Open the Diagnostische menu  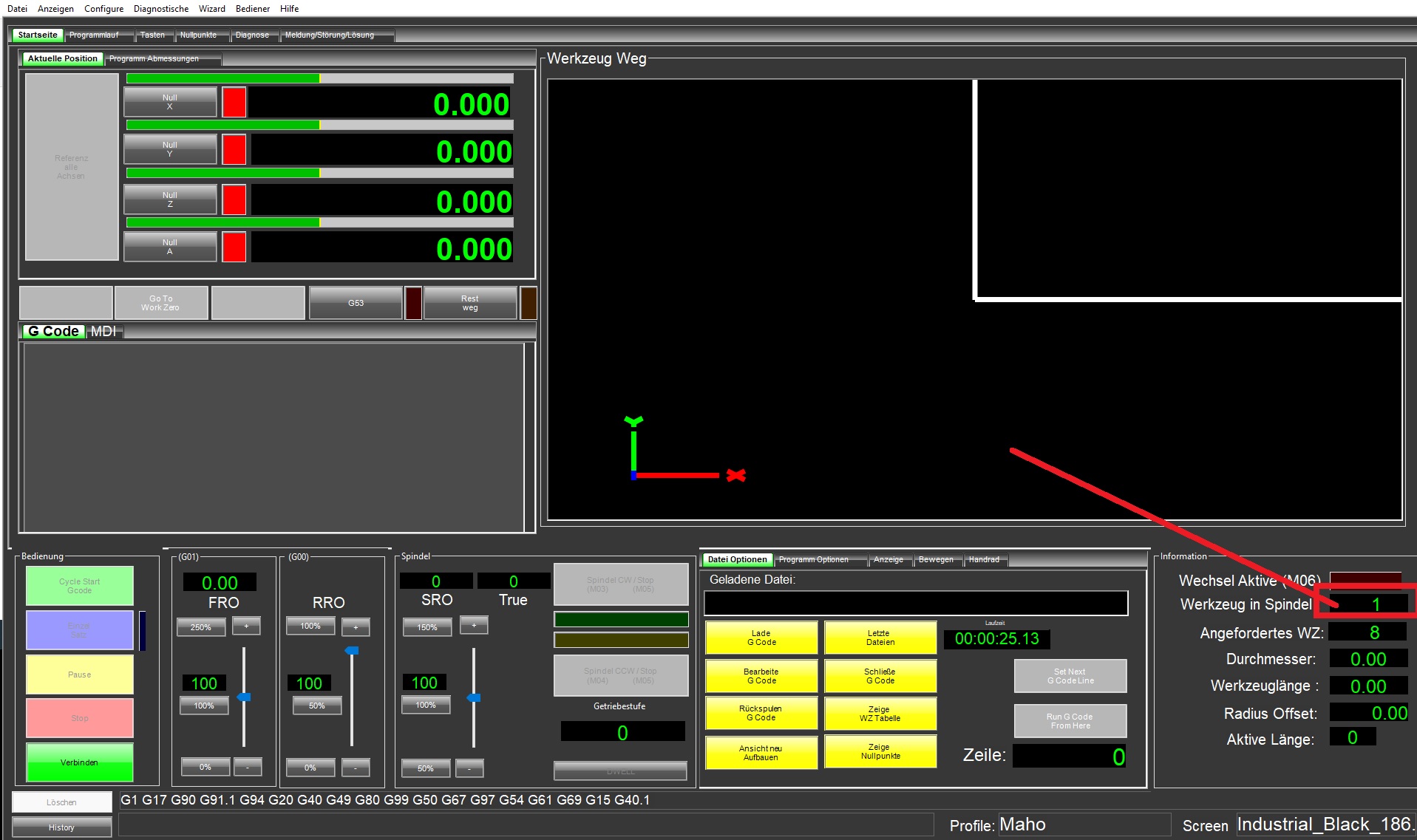[x=160, y=9]
